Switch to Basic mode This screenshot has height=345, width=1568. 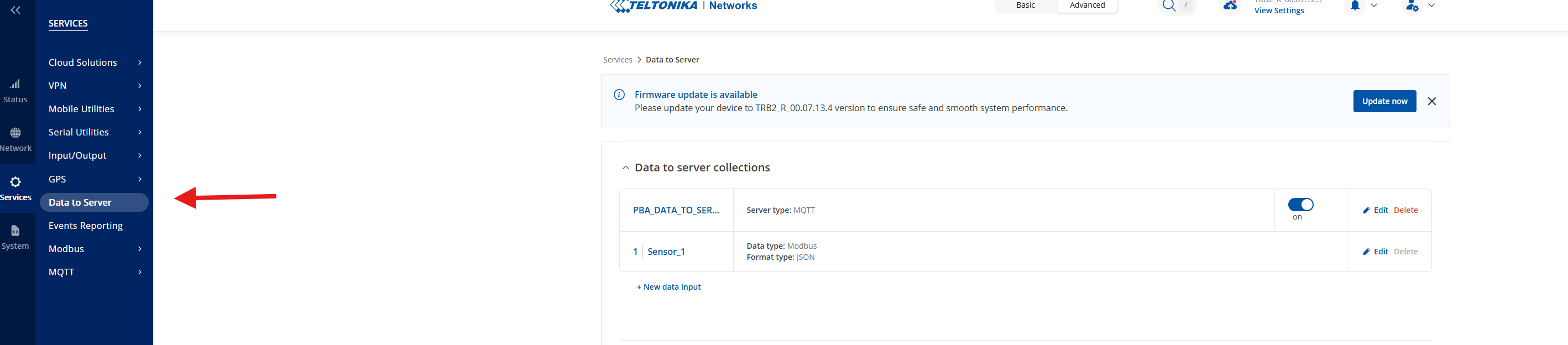pyautogui.click(x=1025, y=5)
